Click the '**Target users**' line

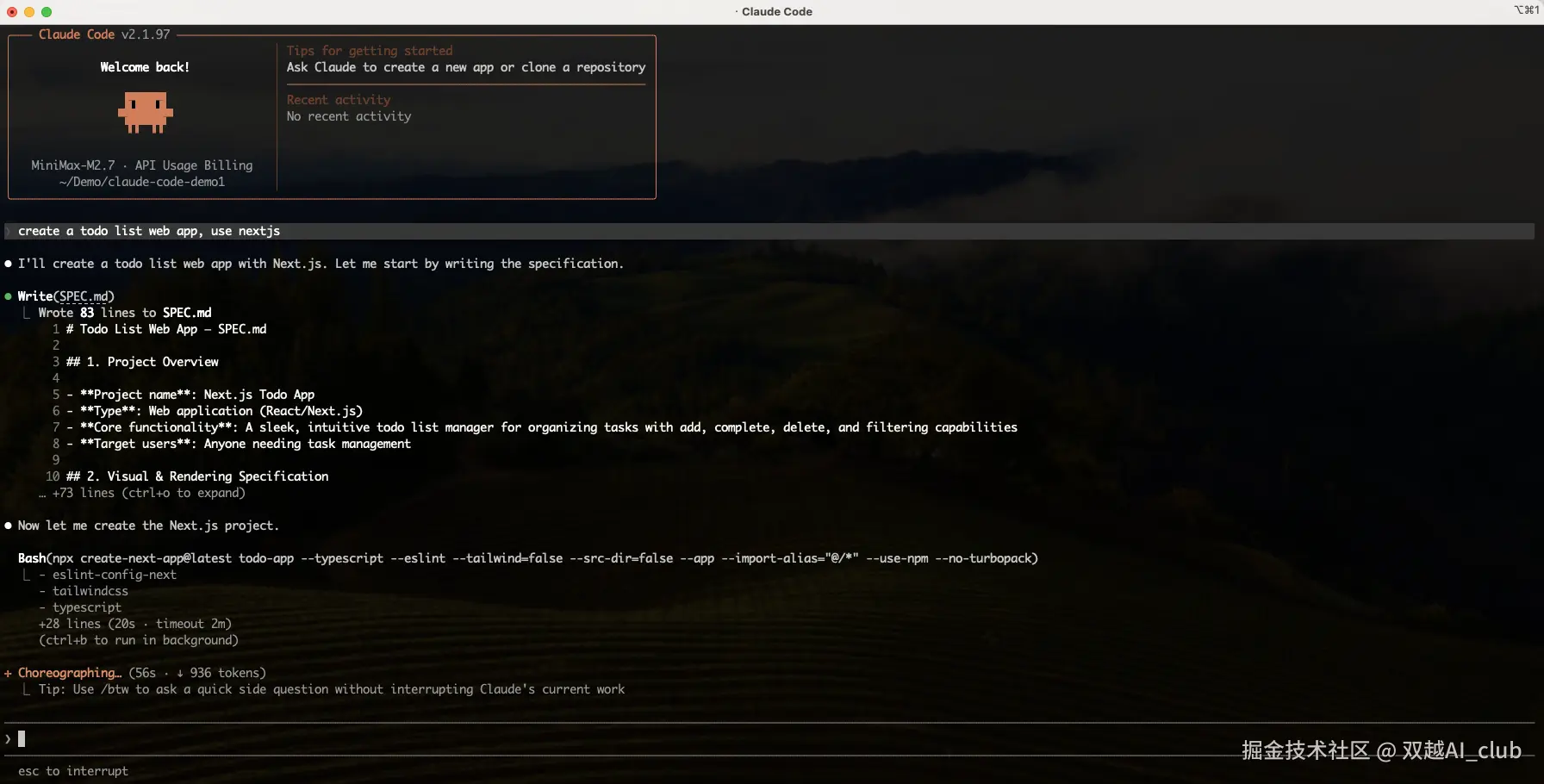point(239,444)
